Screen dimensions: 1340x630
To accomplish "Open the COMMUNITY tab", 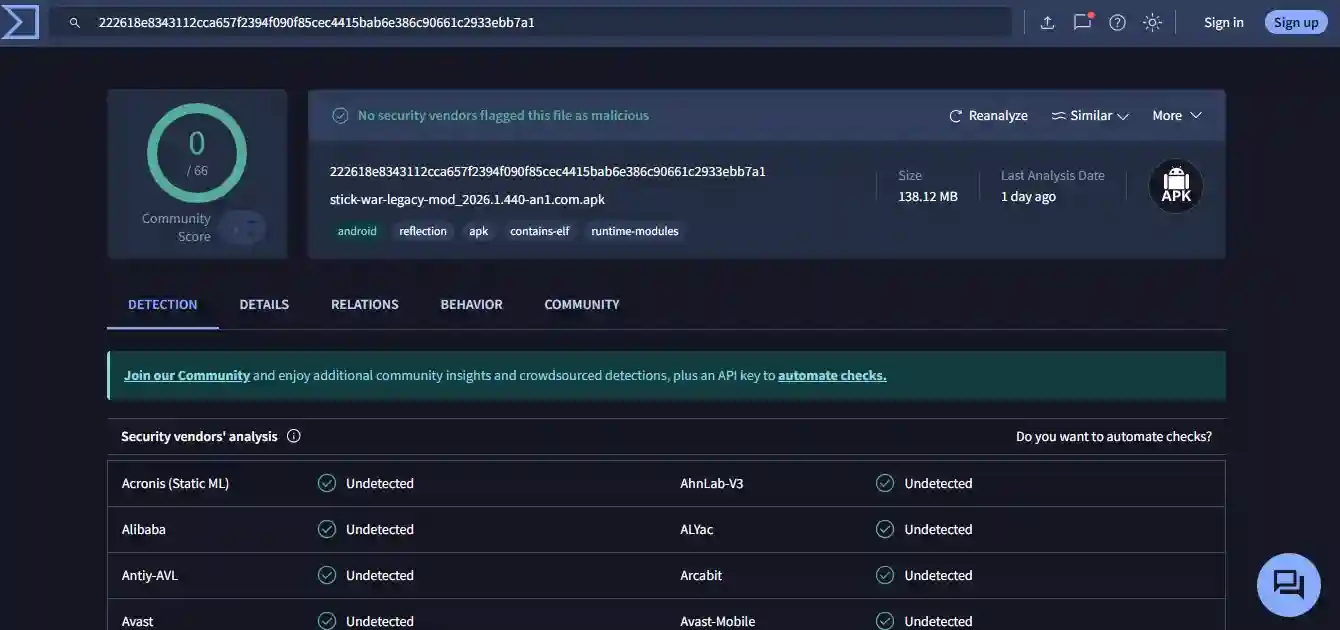I will [582, 304].
